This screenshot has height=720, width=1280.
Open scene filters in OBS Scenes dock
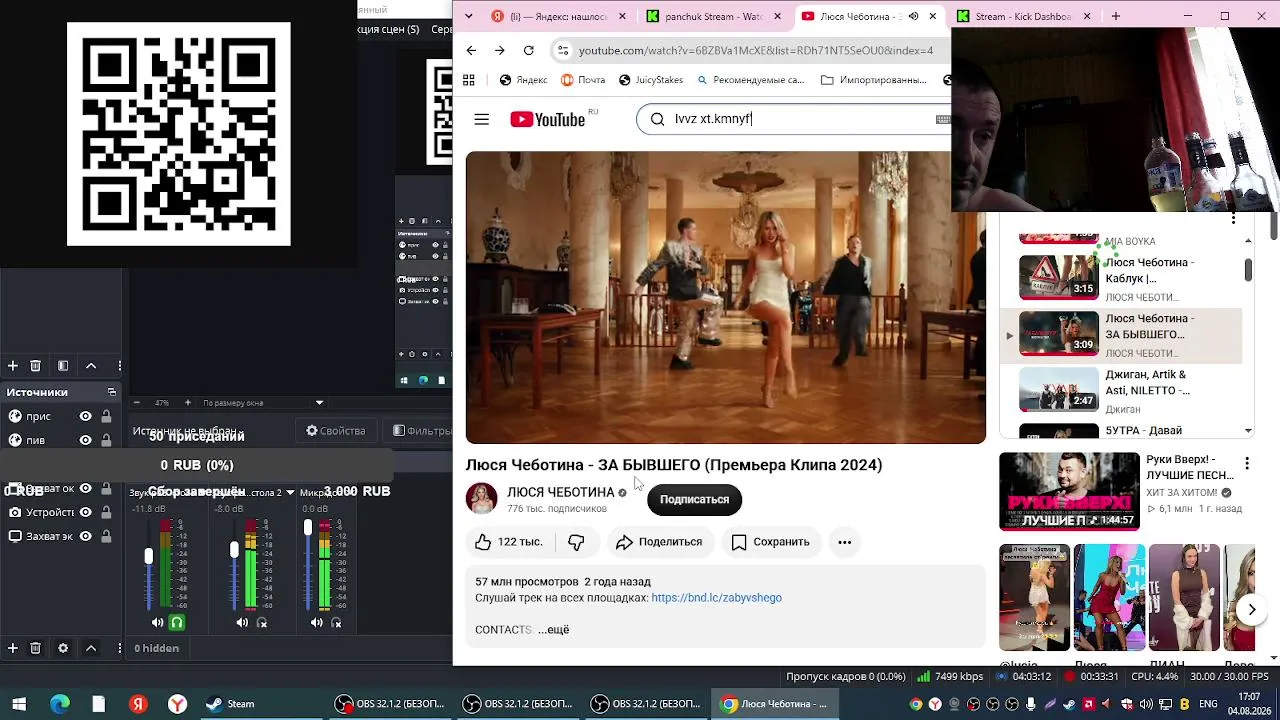tap(63, 366)
